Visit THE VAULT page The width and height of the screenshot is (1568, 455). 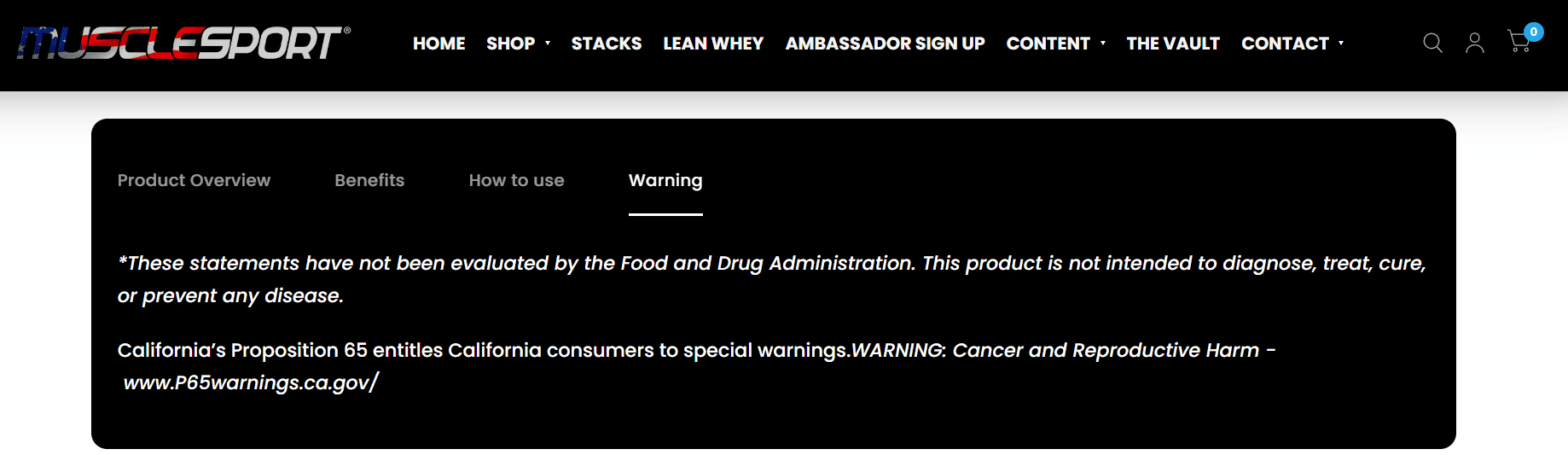(1173, 44)
